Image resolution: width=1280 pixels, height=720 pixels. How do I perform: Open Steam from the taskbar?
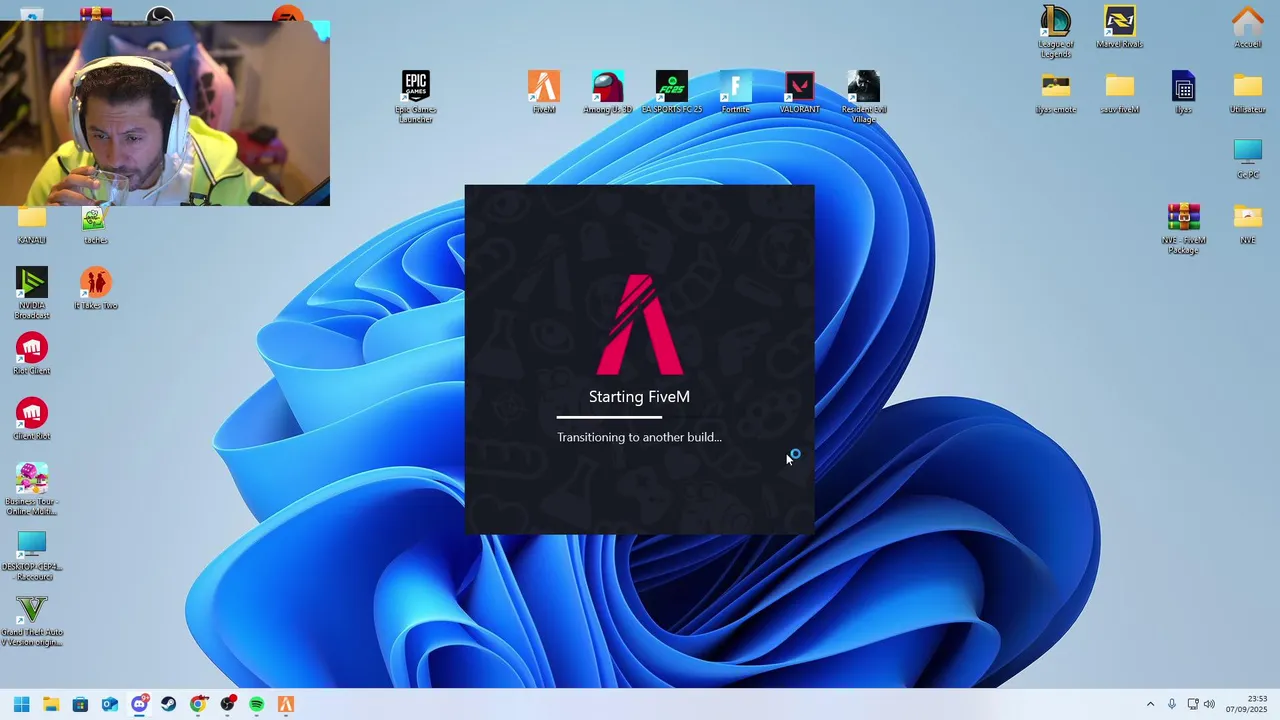click(169, 704)
